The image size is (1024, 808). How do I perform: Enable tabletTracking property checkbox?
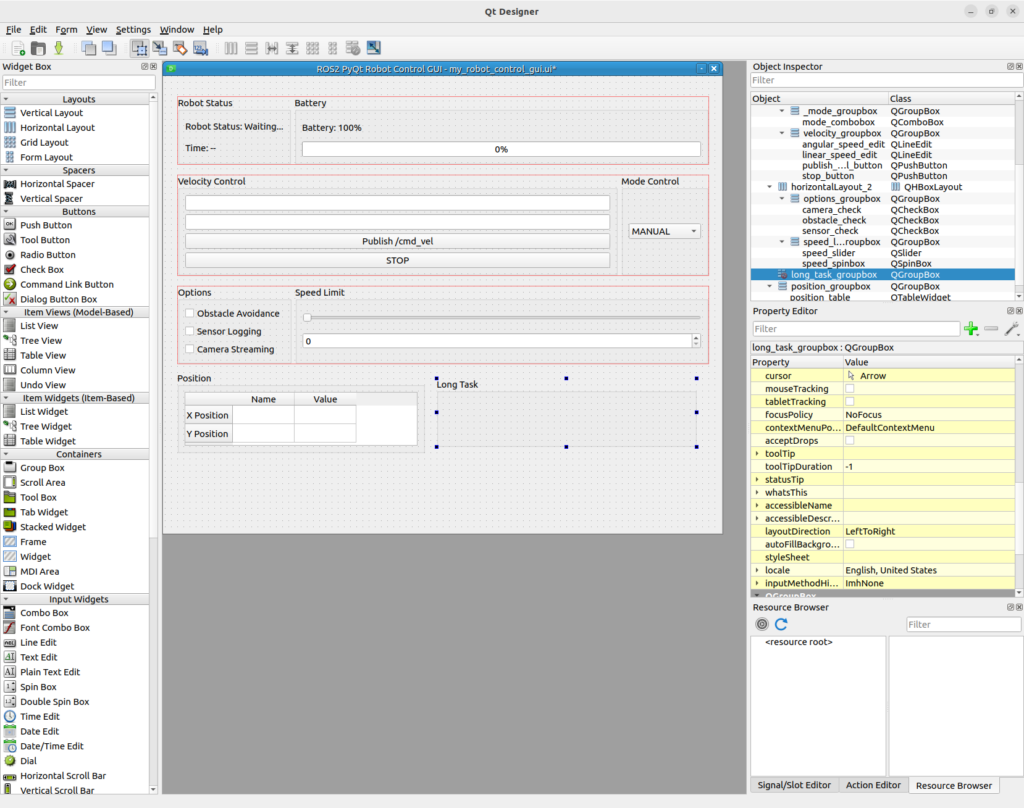point(850,402)
